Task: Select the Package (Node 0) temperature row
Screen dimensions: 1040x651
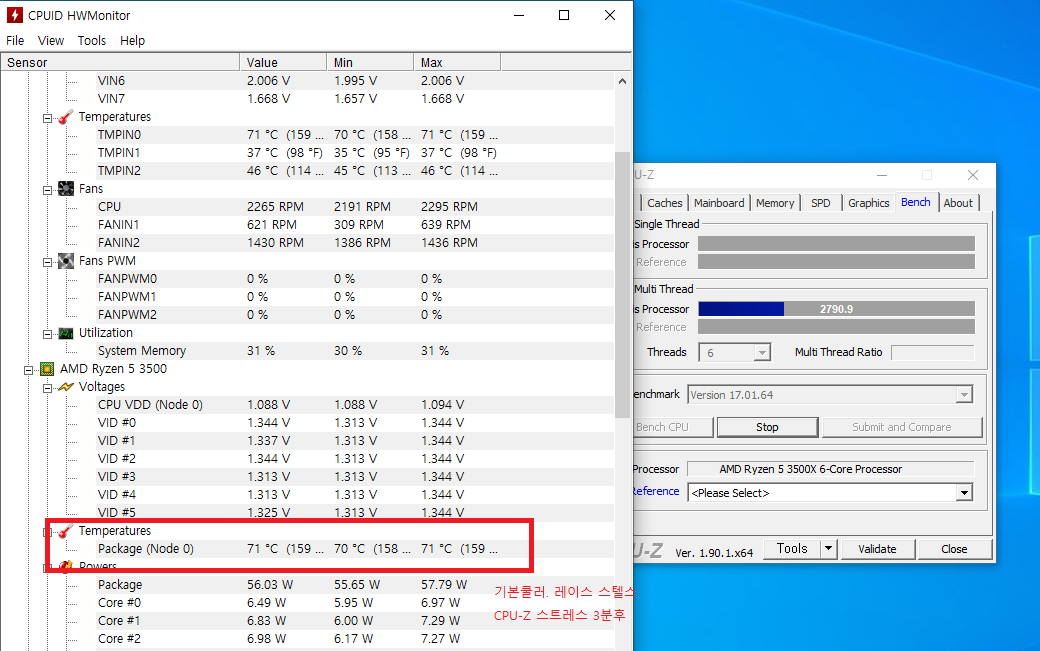Action: [355, 549]
